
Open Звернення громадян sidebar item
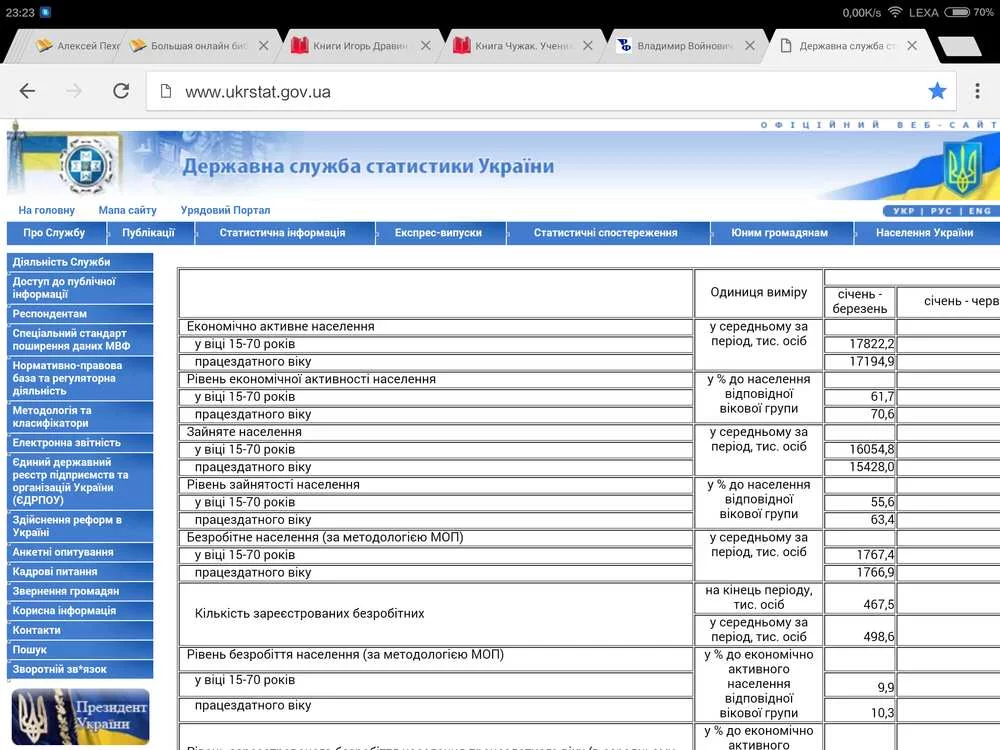[x=80, y=591]
